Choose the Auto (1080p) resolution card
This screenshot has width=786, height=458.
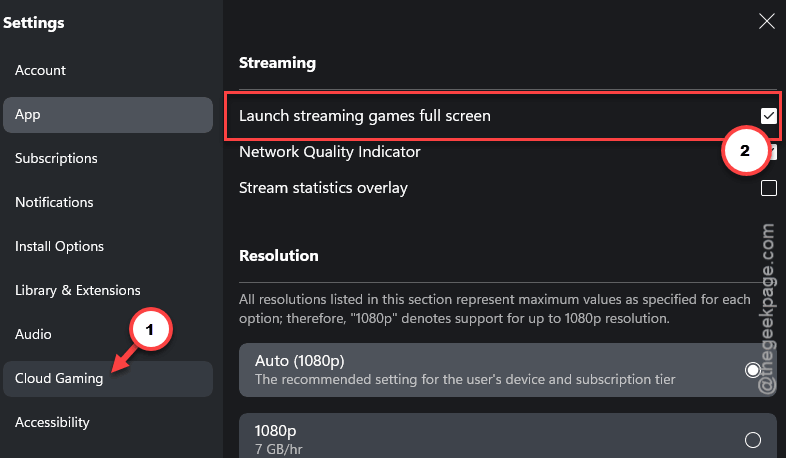click(508, 370)
